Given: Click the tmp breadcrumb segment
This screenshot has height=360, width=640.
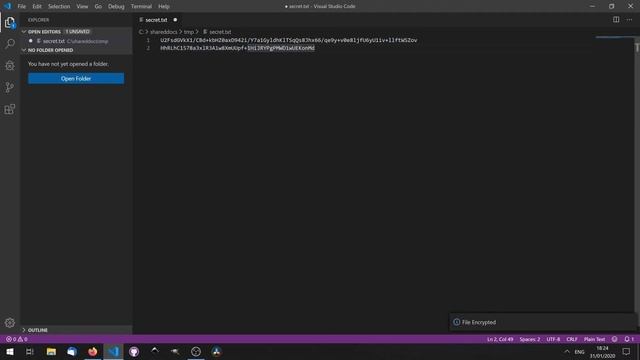Looking at the screenshot, I should tap(189, 32).
